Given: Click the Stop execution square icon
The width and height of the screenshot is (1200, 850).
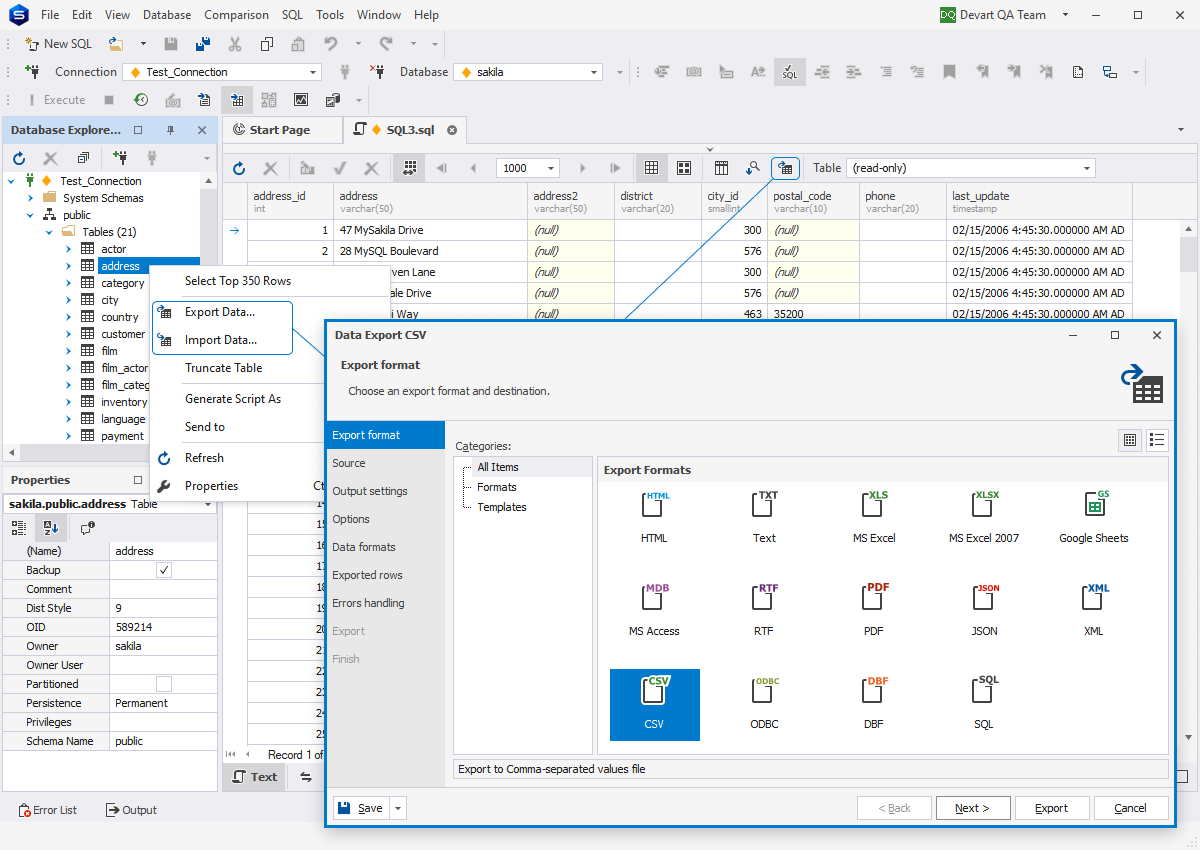Looking at the screenshot, I should [x=109, y=100].
